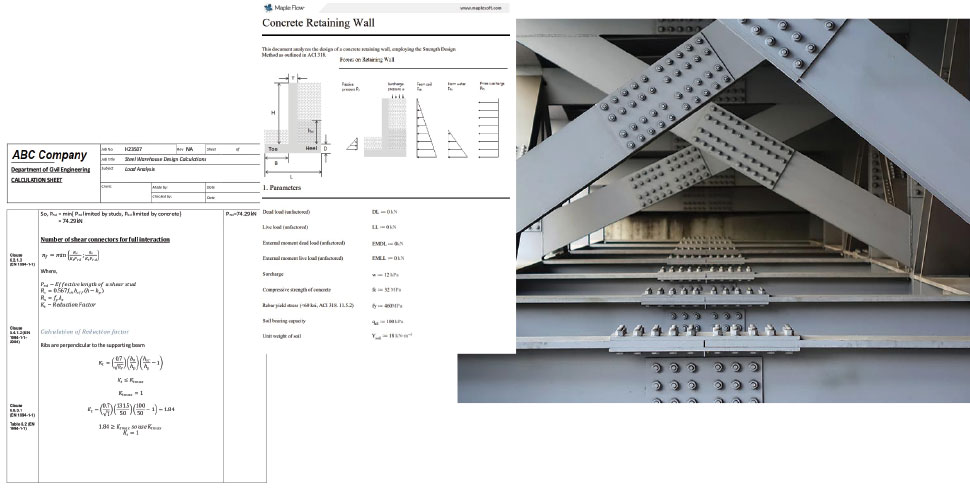This screenshot has height=490, width=970.
Task: Click the Maple Flow logo icon
Action: (267, 7)
